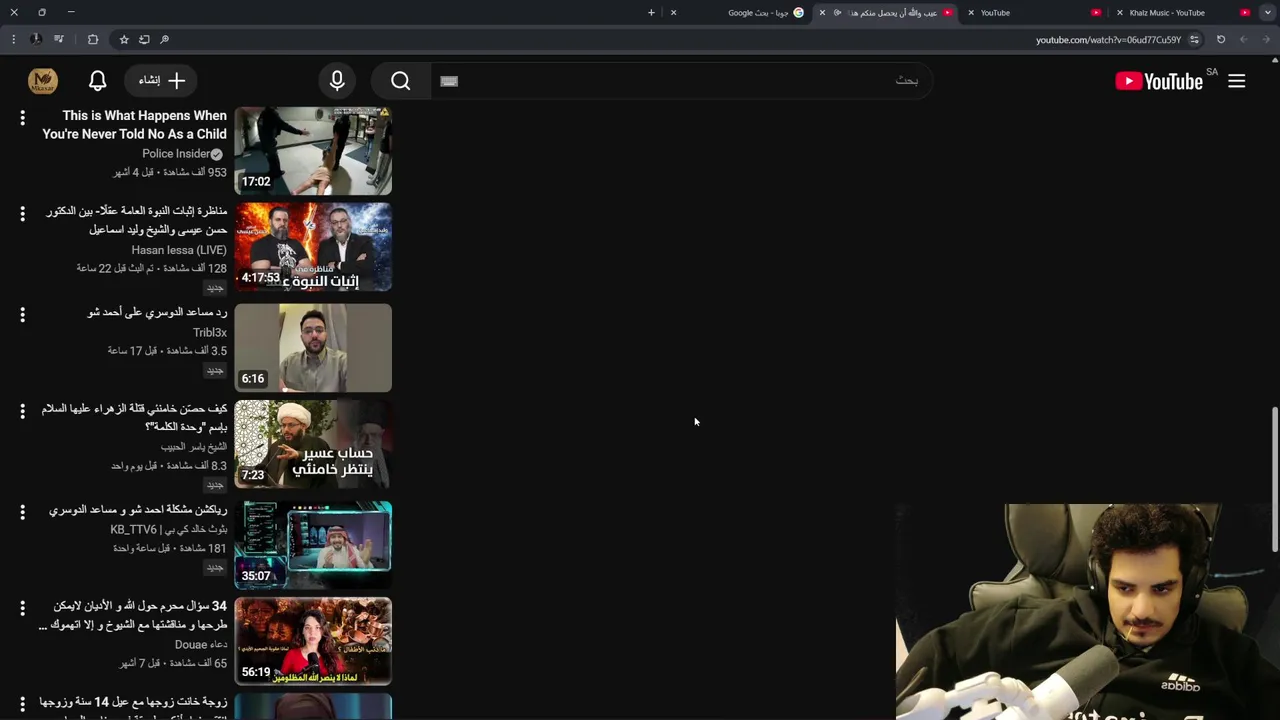Open the on-screen keyboard in the search box

[449, 81]
